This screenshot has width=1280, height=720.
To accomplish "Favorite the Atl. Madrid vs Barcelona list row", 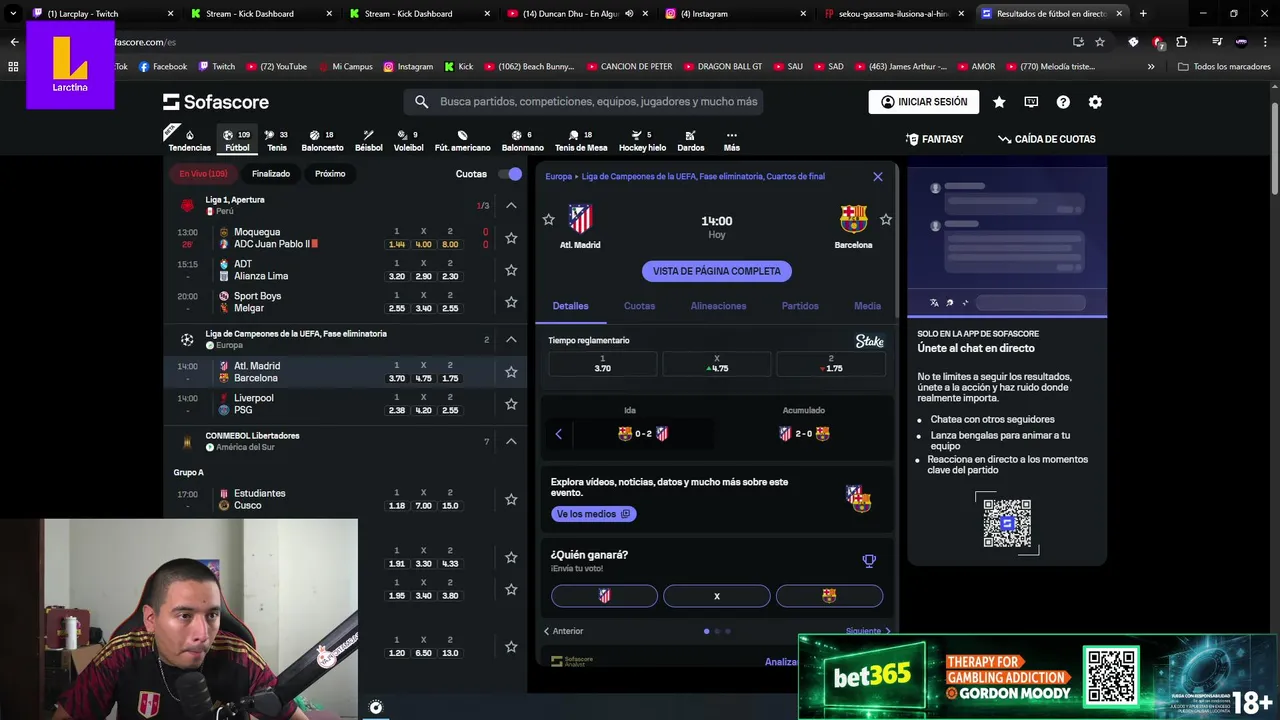I will (x=511, y=372).
